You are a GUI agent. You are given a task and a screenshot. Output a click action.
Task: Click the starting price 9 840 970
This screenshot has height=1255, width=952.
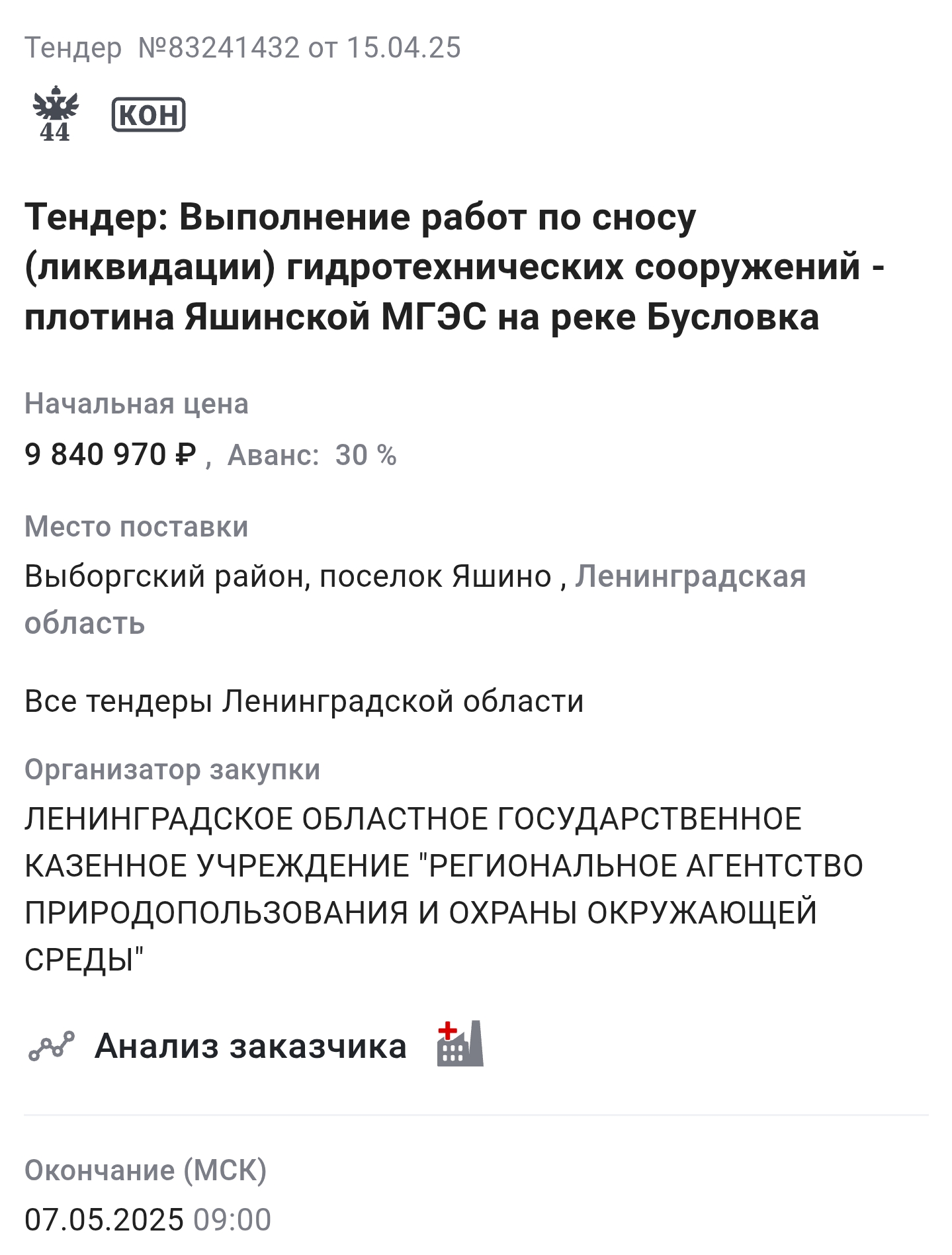(95, 455)
